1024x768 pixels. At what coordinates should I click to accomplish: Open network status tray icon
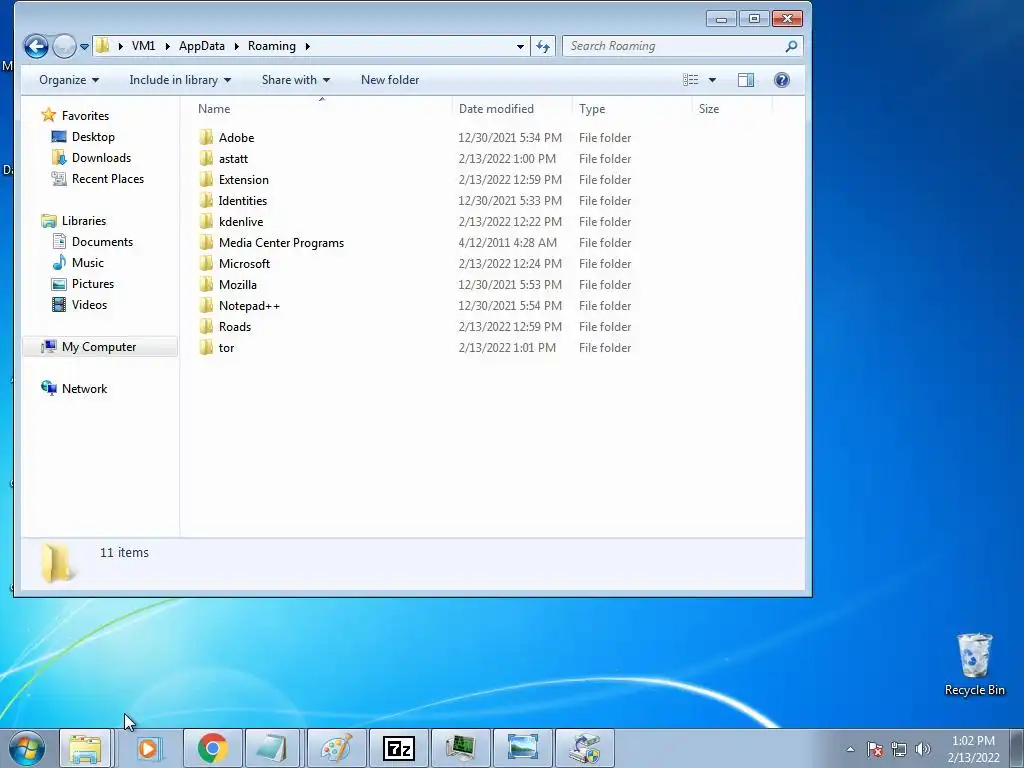coord(899,749)
